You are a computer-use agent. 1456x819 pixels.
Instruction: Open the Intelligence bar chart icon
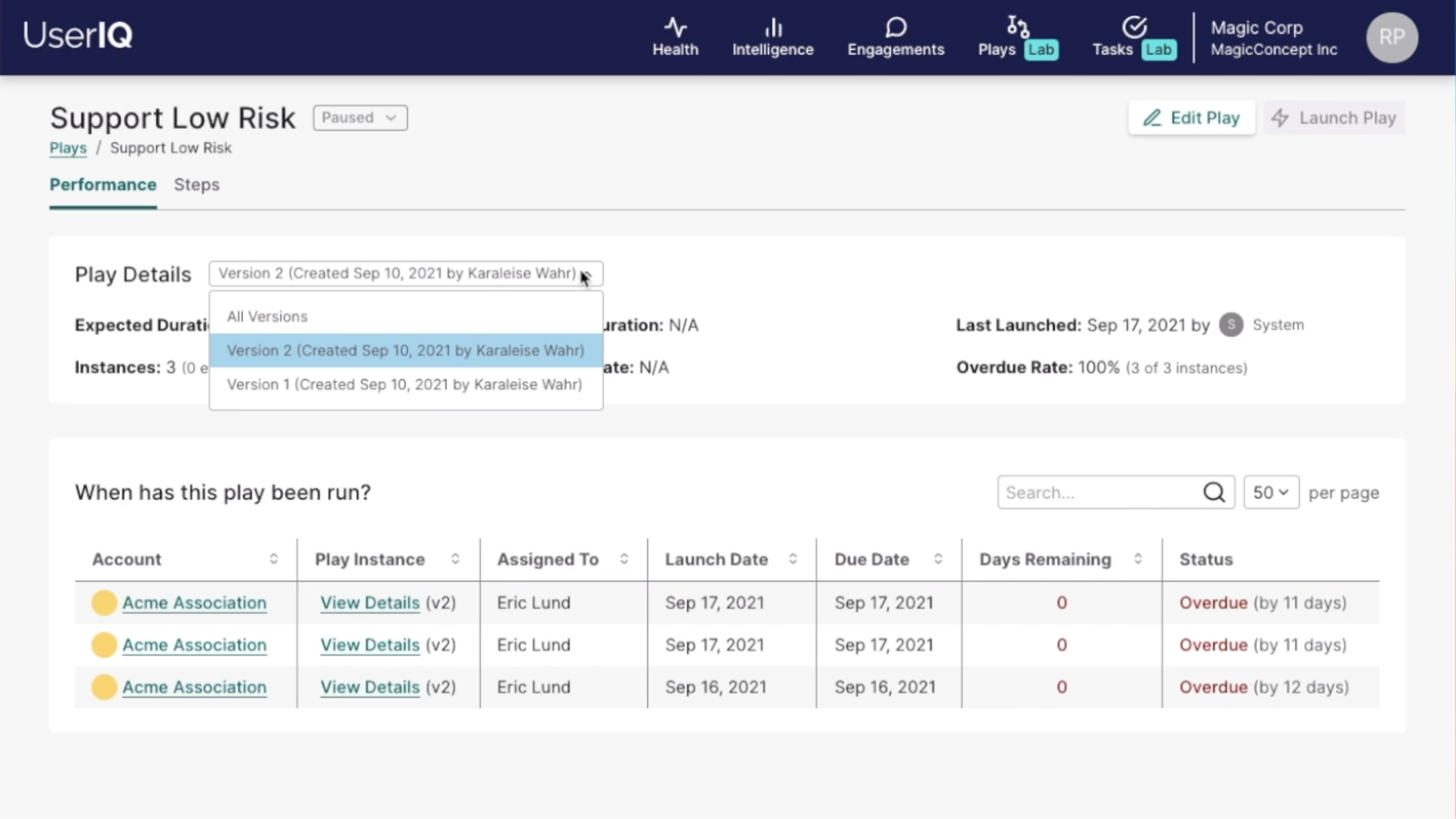click(x=773, y=28)
